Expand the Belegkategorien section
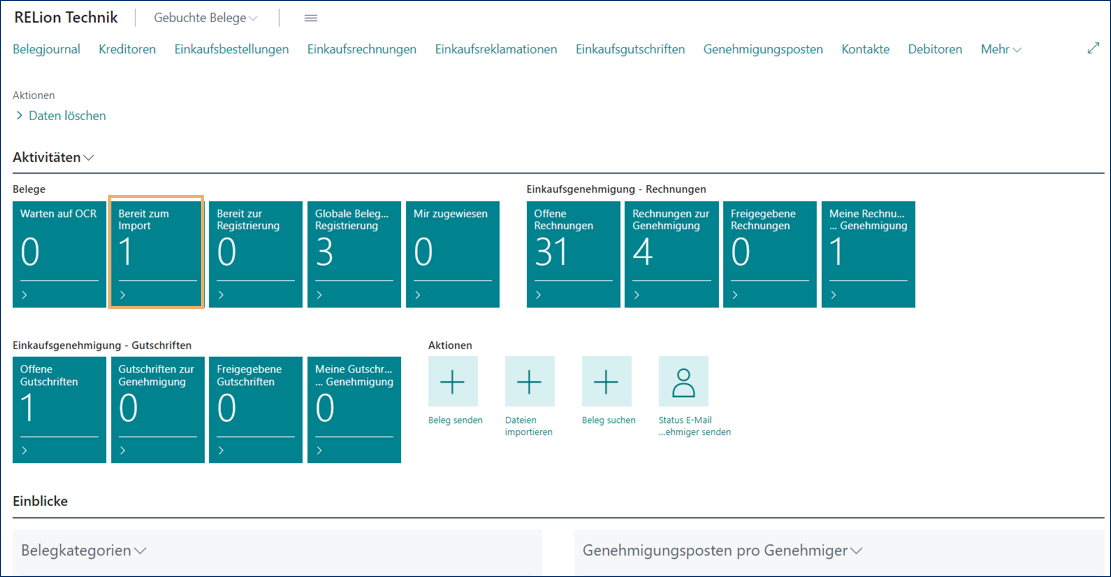 click(140, 551)
